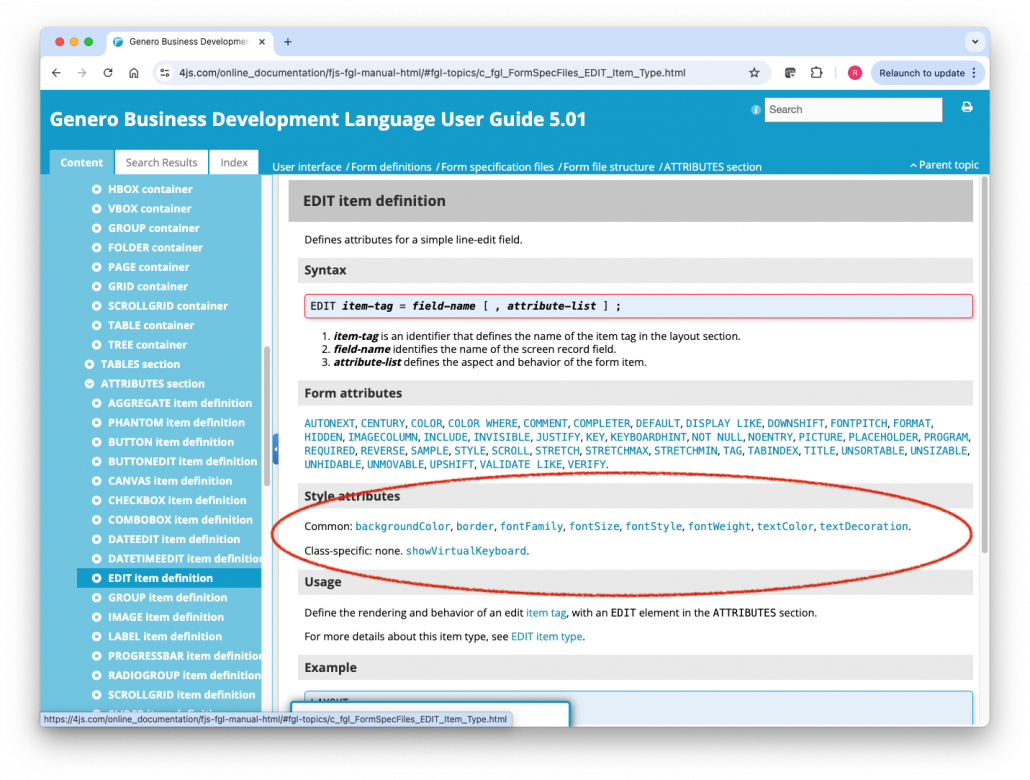1030x780 pixels.
Task: Open Form specification files breadcrumb
Action: click(497, 167)
